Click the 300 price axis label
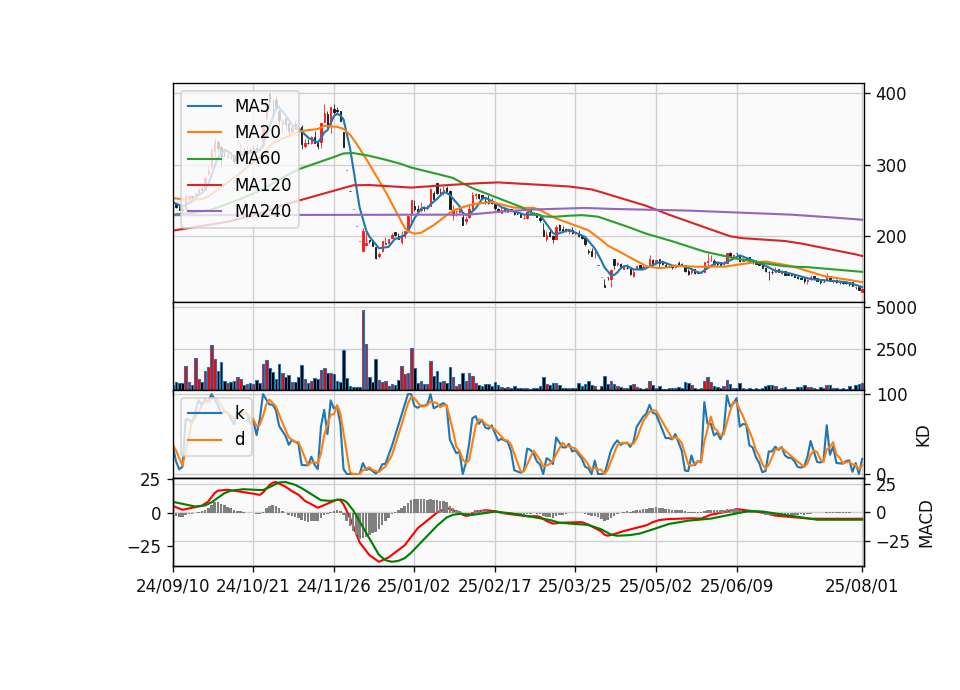960x690 pixels. click(891, 166)
